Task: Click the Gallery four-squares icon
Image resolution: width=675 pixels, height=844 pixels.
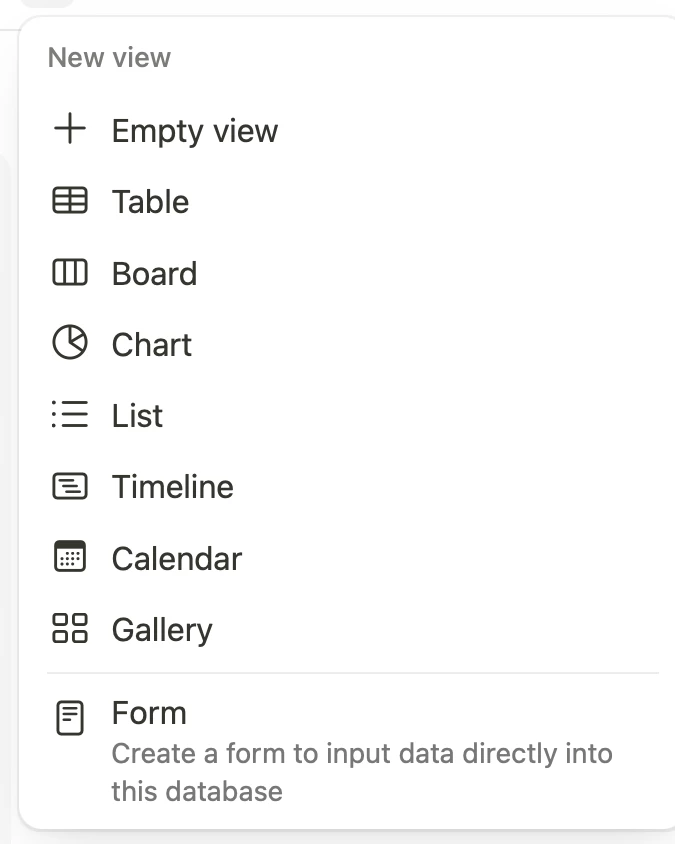Action: 70,628
